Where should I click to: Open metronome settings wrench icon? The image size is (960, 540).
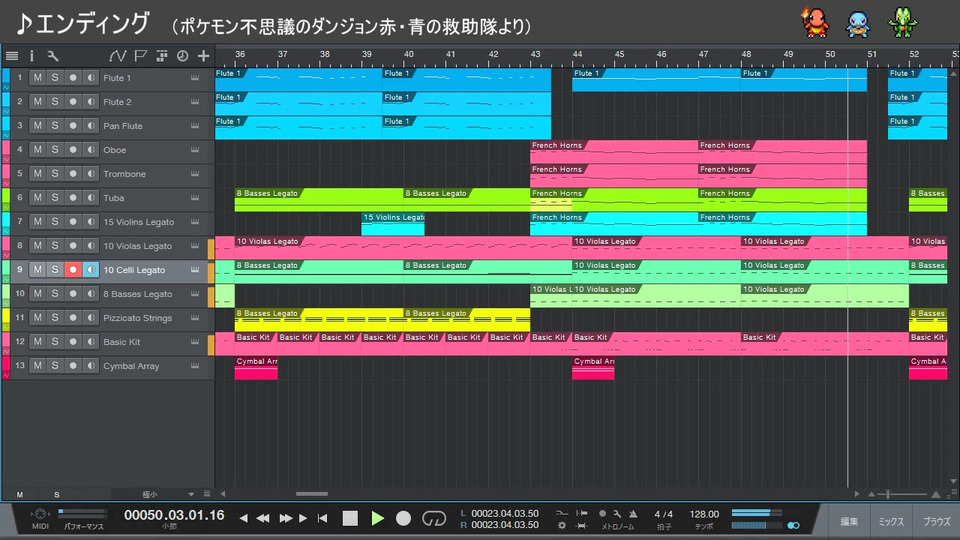(617, 514)
